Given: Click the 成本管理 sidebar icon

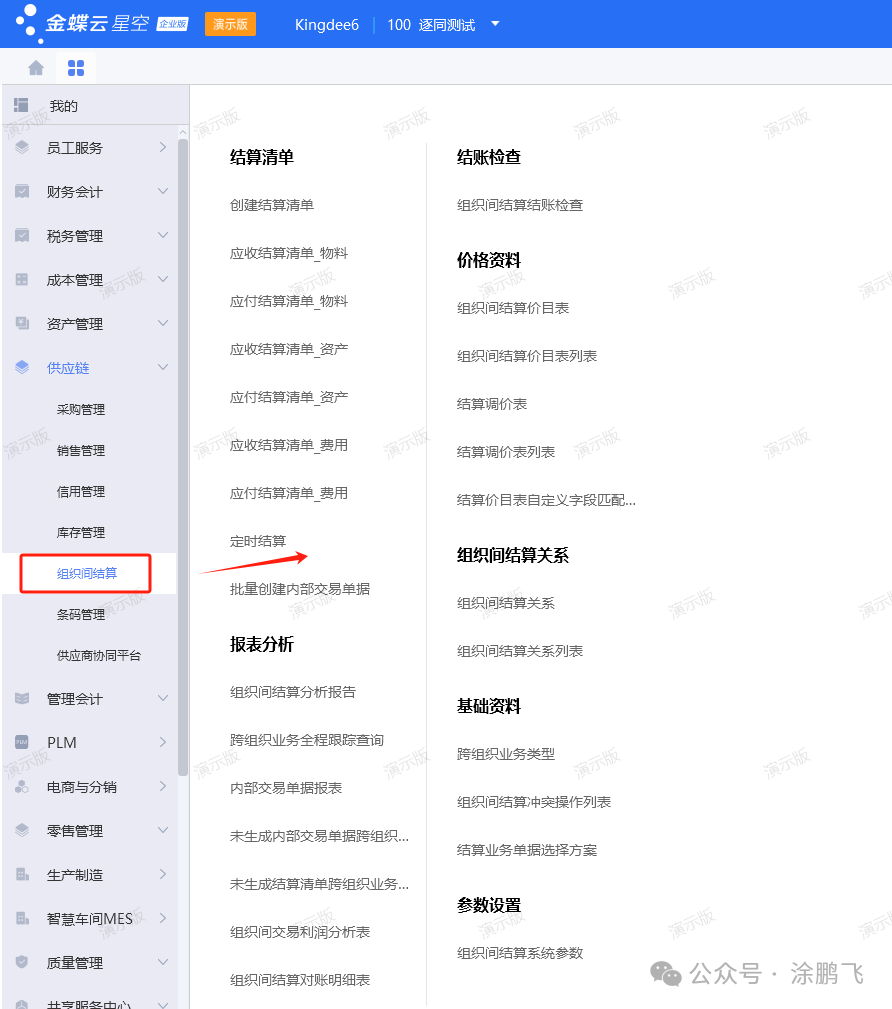Looking at the screenshot, I should (x=22, y=280).
